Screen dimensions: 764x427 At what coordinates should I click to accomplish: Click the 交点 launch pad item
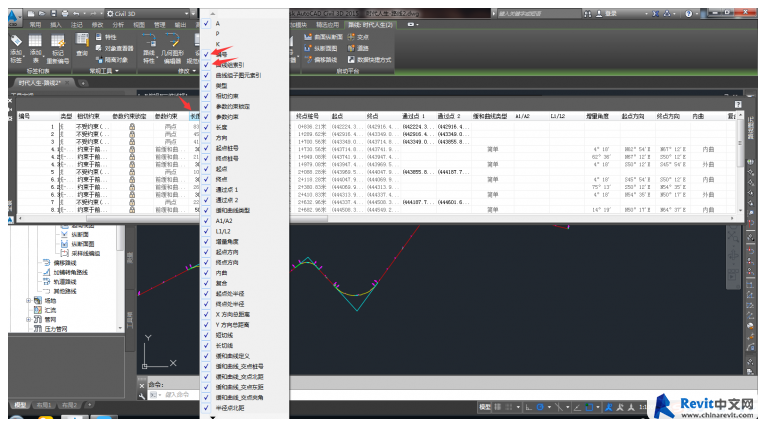point(358,37)
